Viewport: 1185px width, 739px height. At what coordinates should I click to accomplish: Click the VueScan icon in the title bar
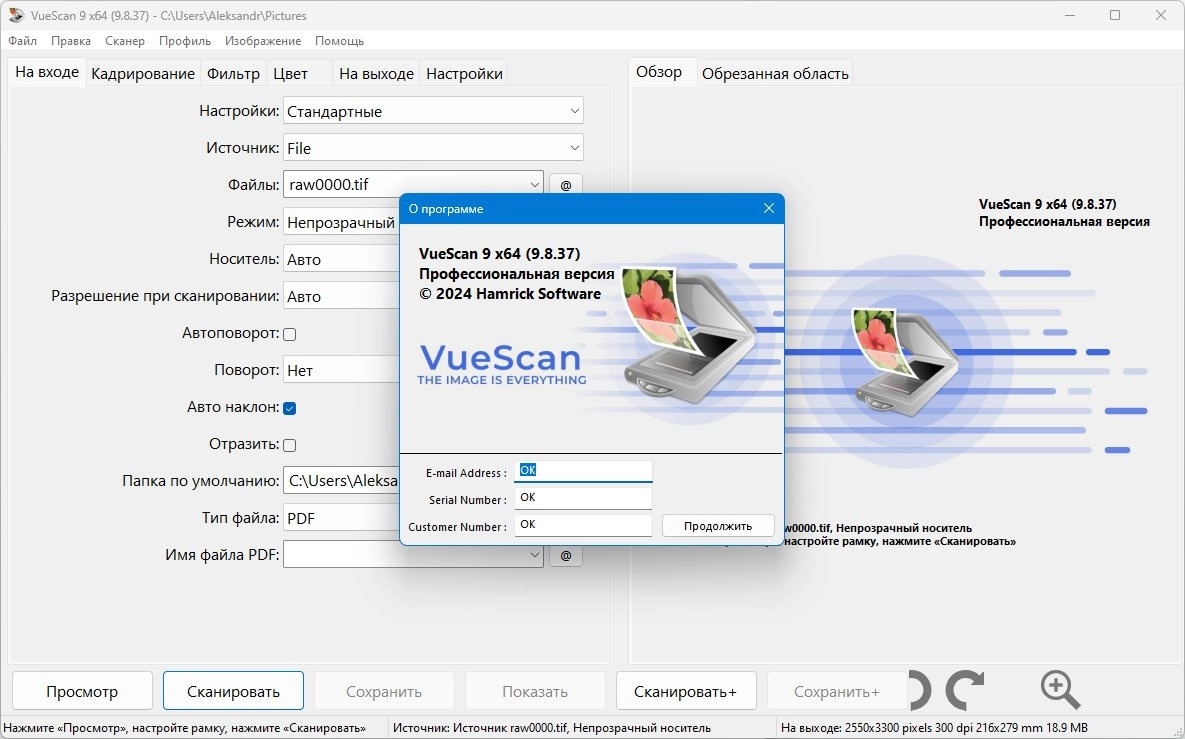coord(15,15)
